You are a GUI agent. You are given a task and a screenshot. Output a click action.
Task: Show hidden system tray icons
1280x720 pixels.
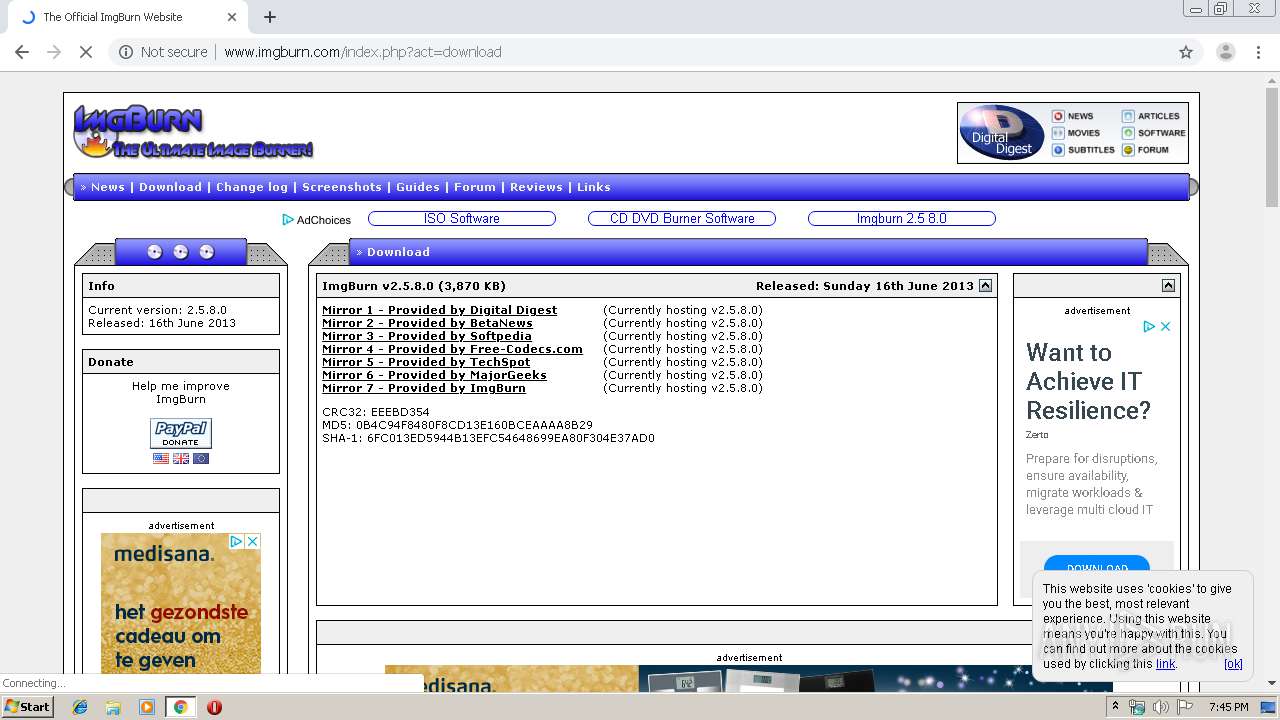click(x=1115, y=707)
